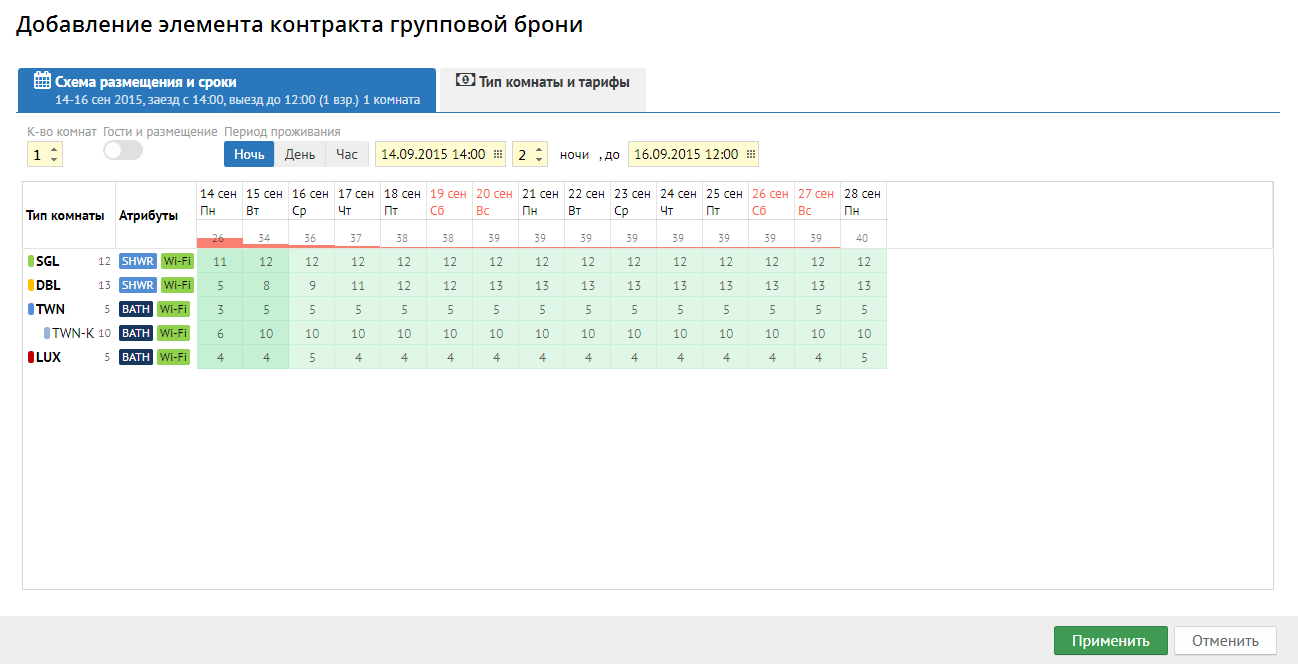Click BATH attribute badge on LUX row
Image resolution: width=1298 pixels, height=664 pixels.
click(x=136, y=357)
